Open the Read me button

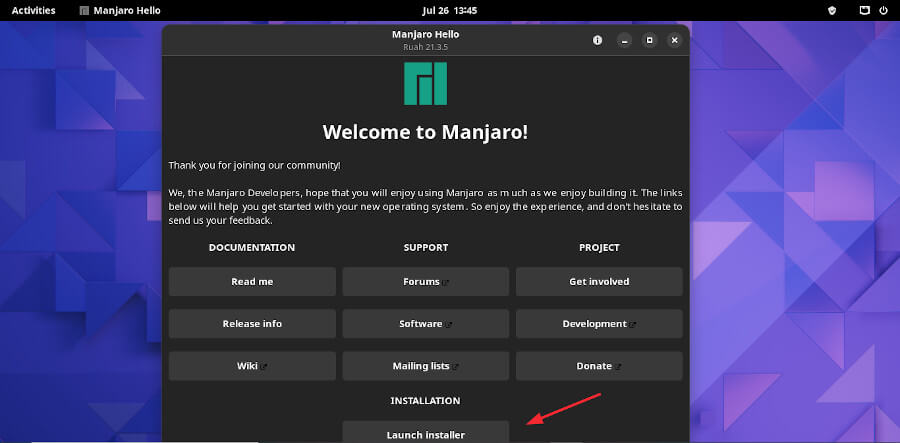(252, 282)
